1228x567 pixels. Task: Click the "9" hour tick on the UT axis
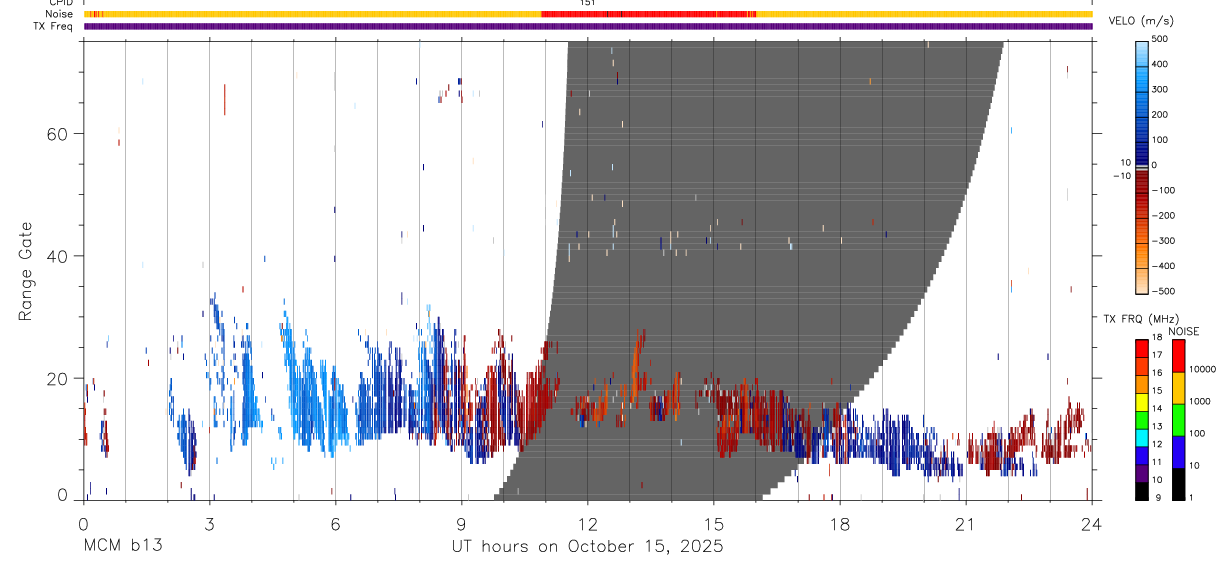(x=461, y=523)
